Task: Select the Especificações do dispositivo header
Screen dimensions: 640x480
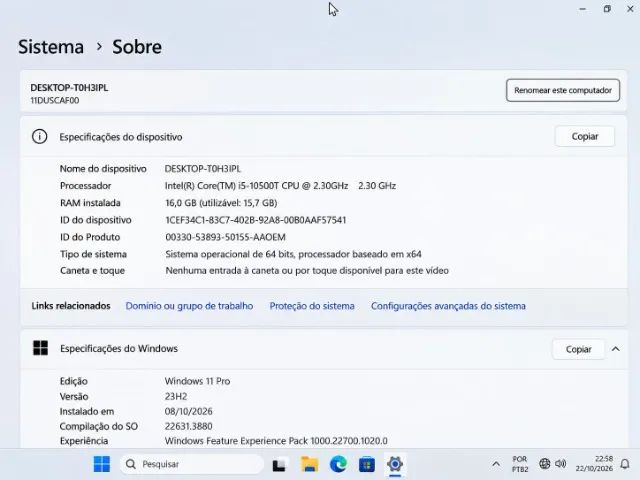Action: [121, 137]
